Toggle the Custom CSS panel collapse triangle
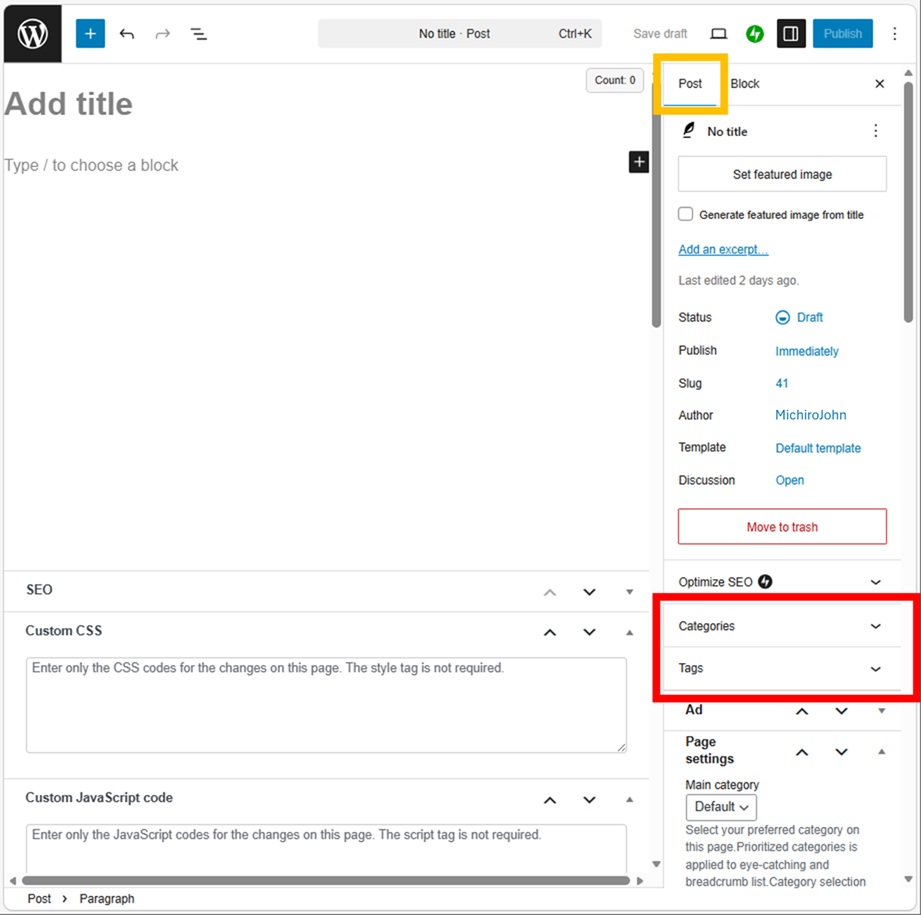 pos(629,632)
